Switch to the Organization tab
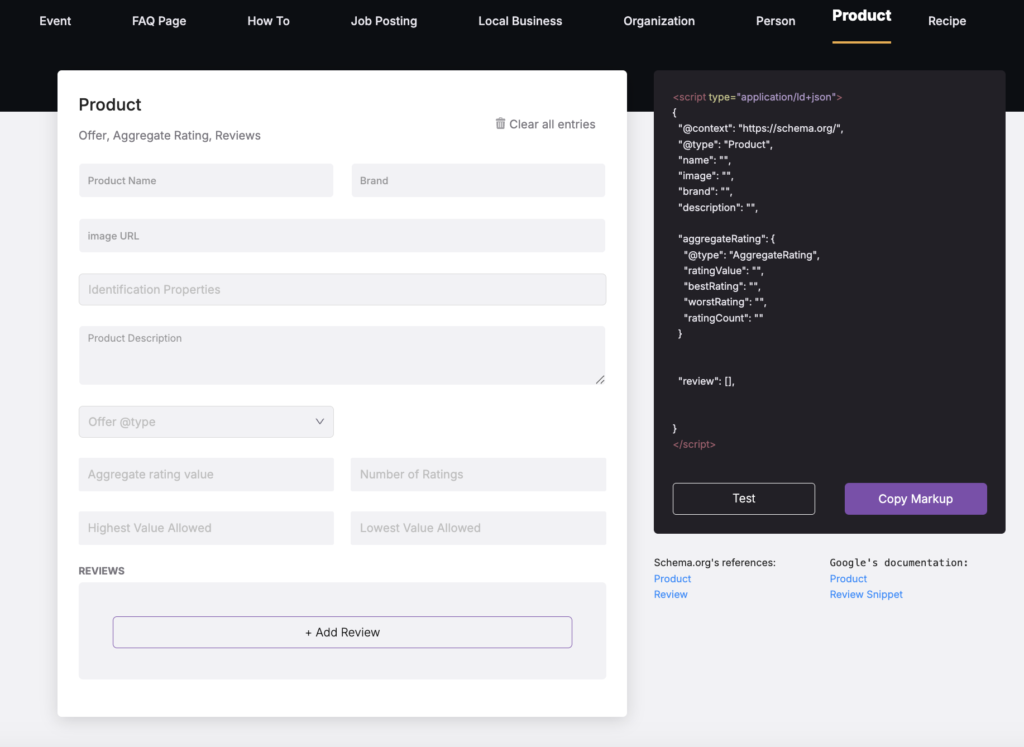Viewport: 1024px width, 747px height. [x=659, y=21]
